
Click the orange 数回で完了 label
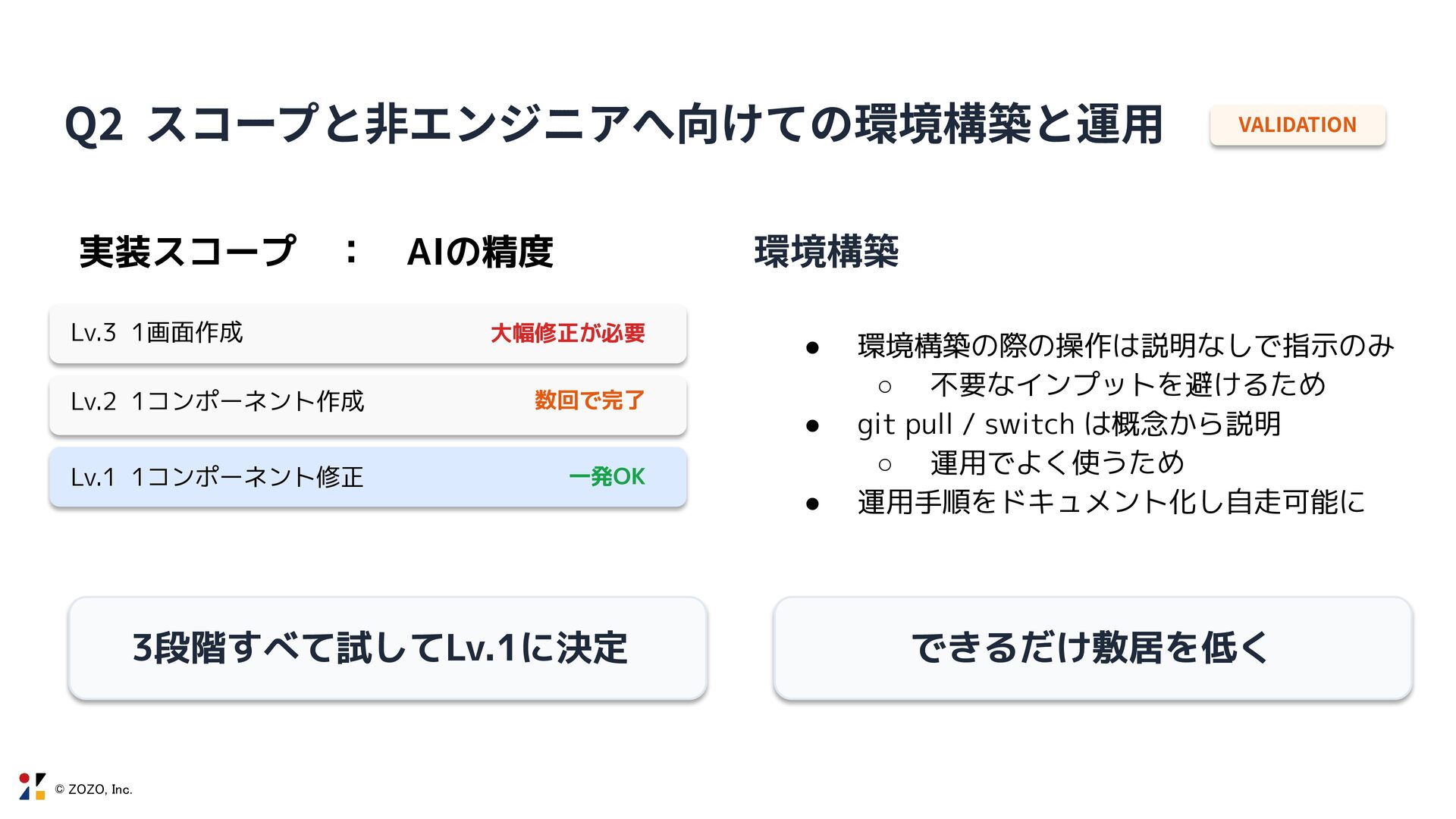coord(589,401)
